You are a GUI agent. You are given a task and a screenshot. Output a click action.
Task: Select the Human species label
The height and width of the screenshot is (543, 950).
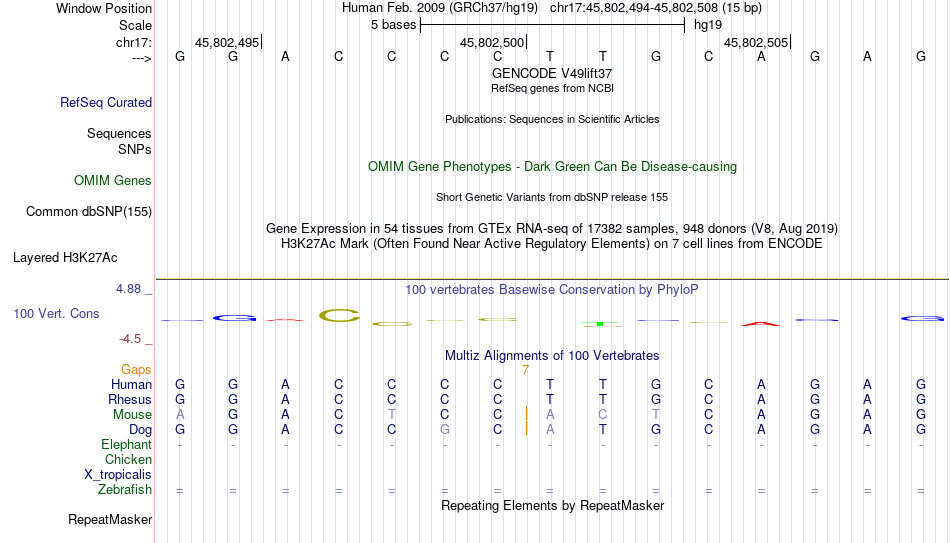(x=131, y=385)
